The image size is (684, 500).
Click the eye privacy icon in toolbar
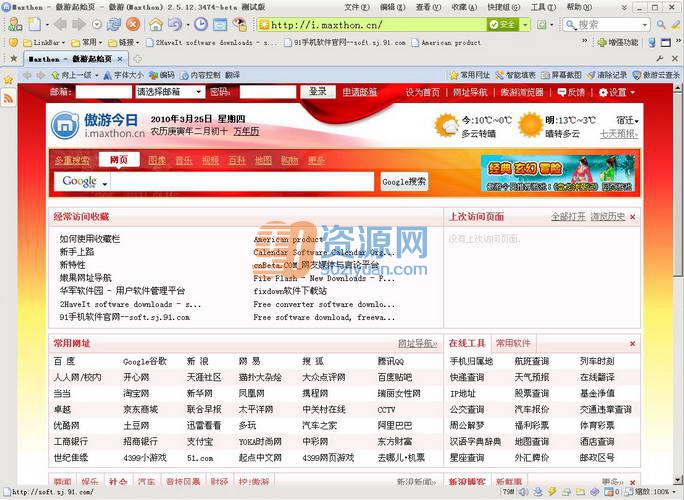(x=239, y=24)
